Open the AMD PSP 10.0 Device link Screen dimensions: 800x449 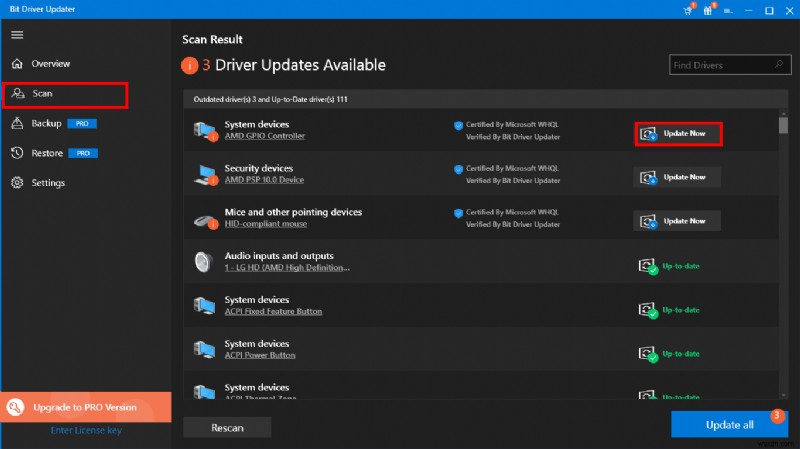point(264,180)
